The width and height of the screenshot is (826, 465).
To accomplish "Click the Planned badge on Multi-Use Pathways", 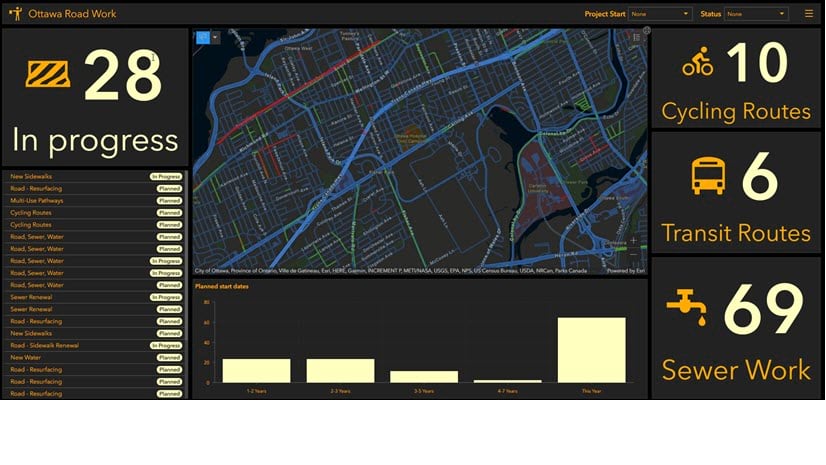I will click(x=170, y=201).
